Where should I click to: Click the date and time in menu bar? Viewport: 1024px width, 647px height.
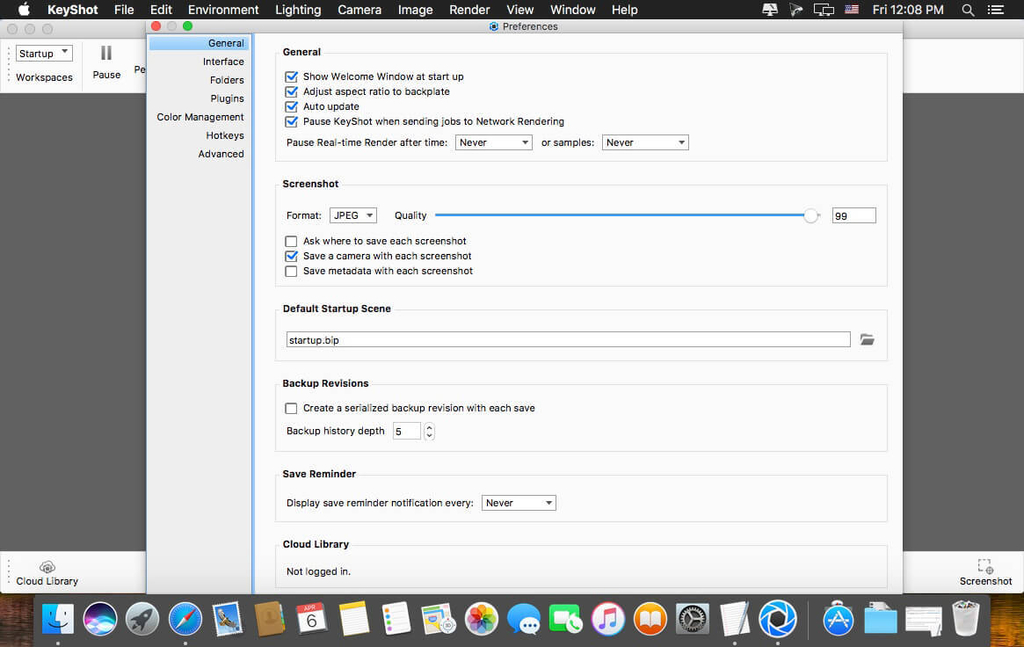click(908, 10)
